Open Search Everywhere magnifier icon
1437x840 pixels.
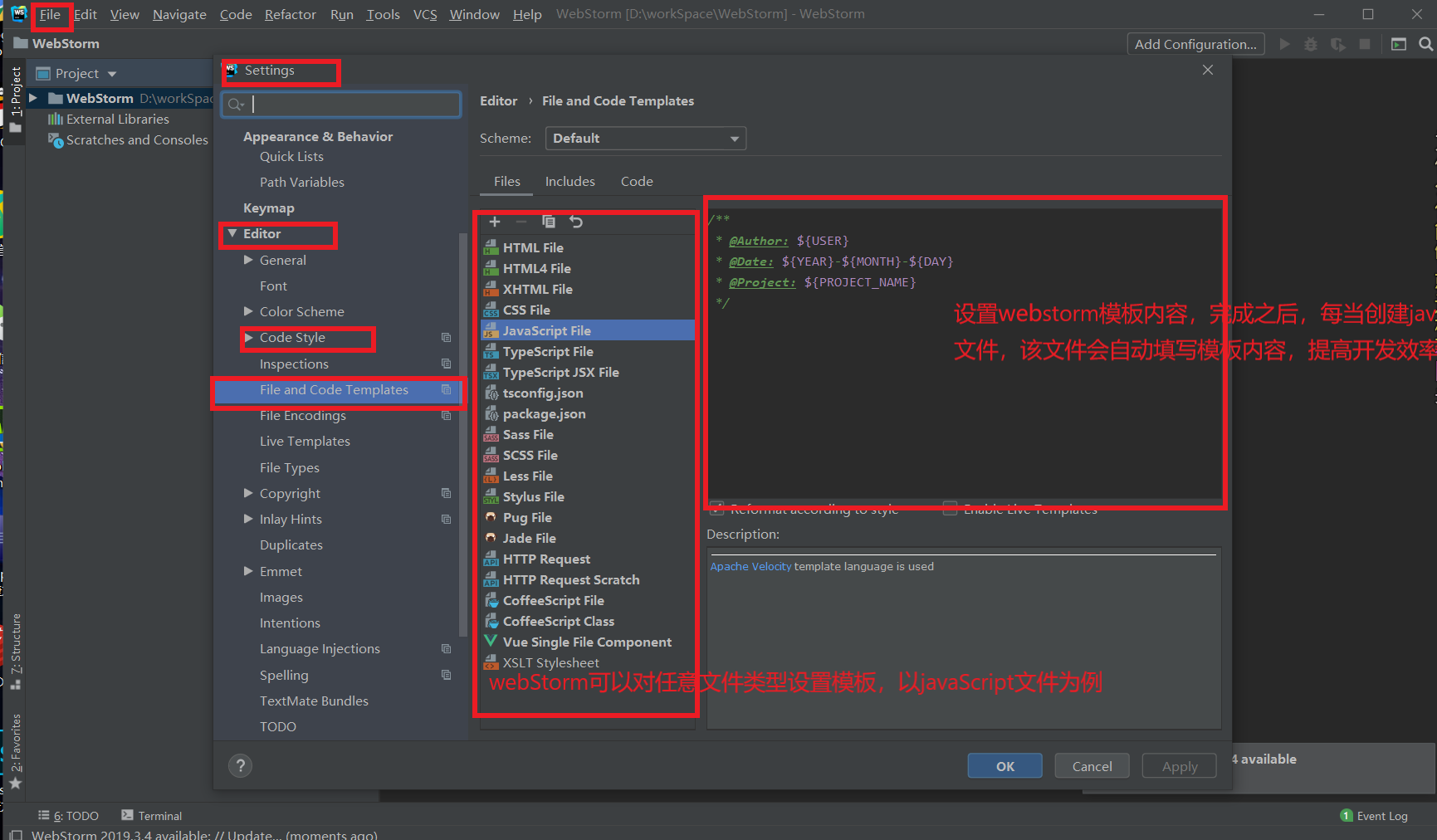tap(1426, 44)
